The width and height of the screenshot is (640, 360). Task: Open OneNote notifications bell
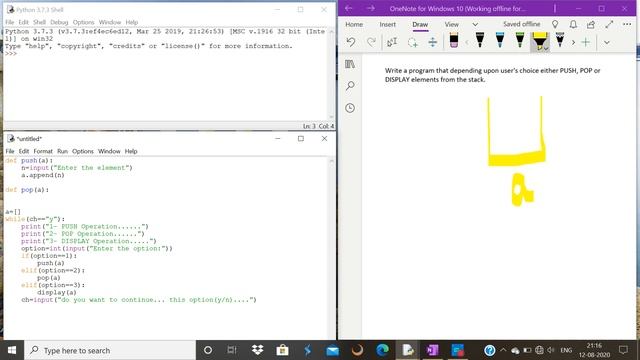click(573, 24)
